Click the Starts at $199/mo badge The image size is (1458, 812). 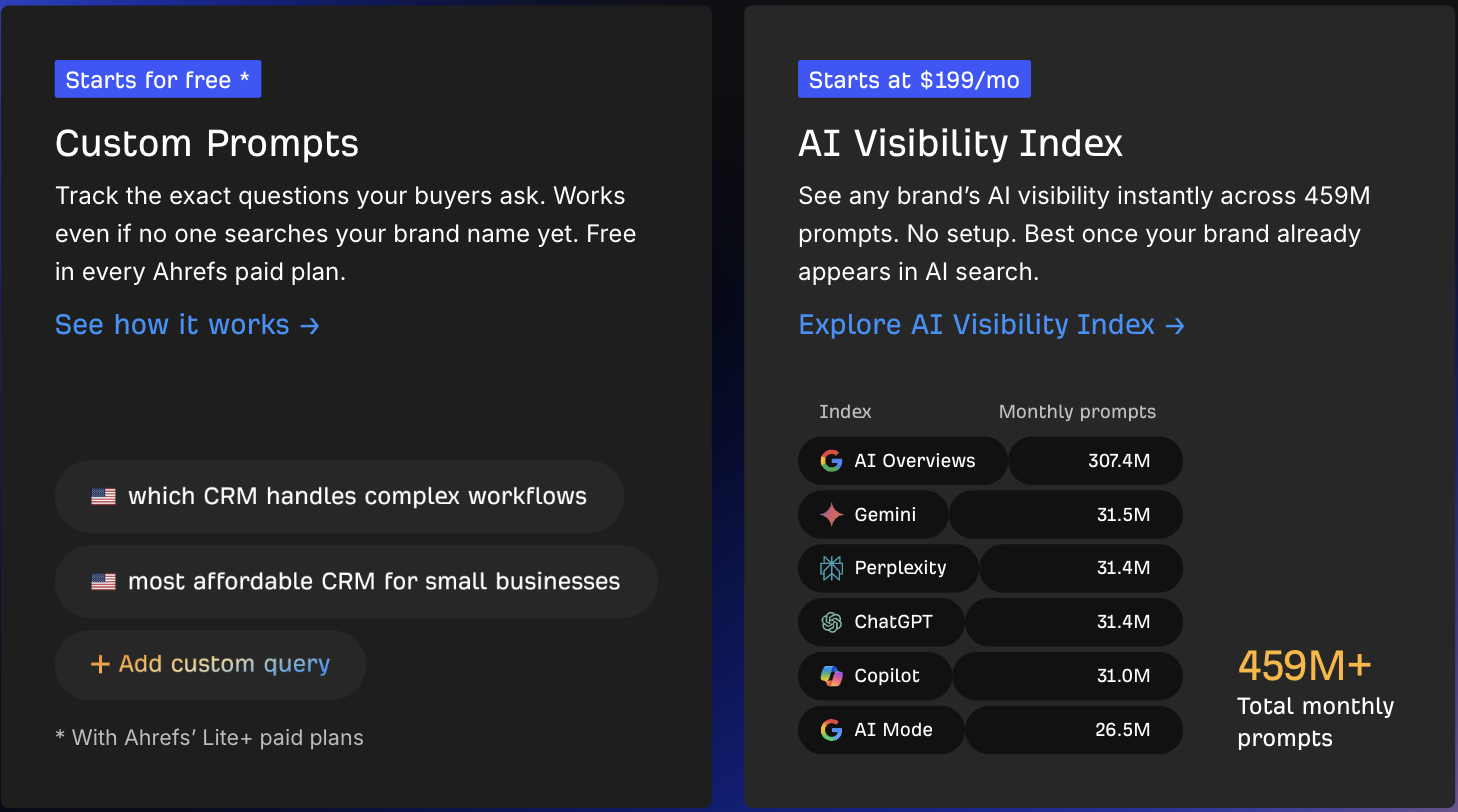(x=914, y=79)
